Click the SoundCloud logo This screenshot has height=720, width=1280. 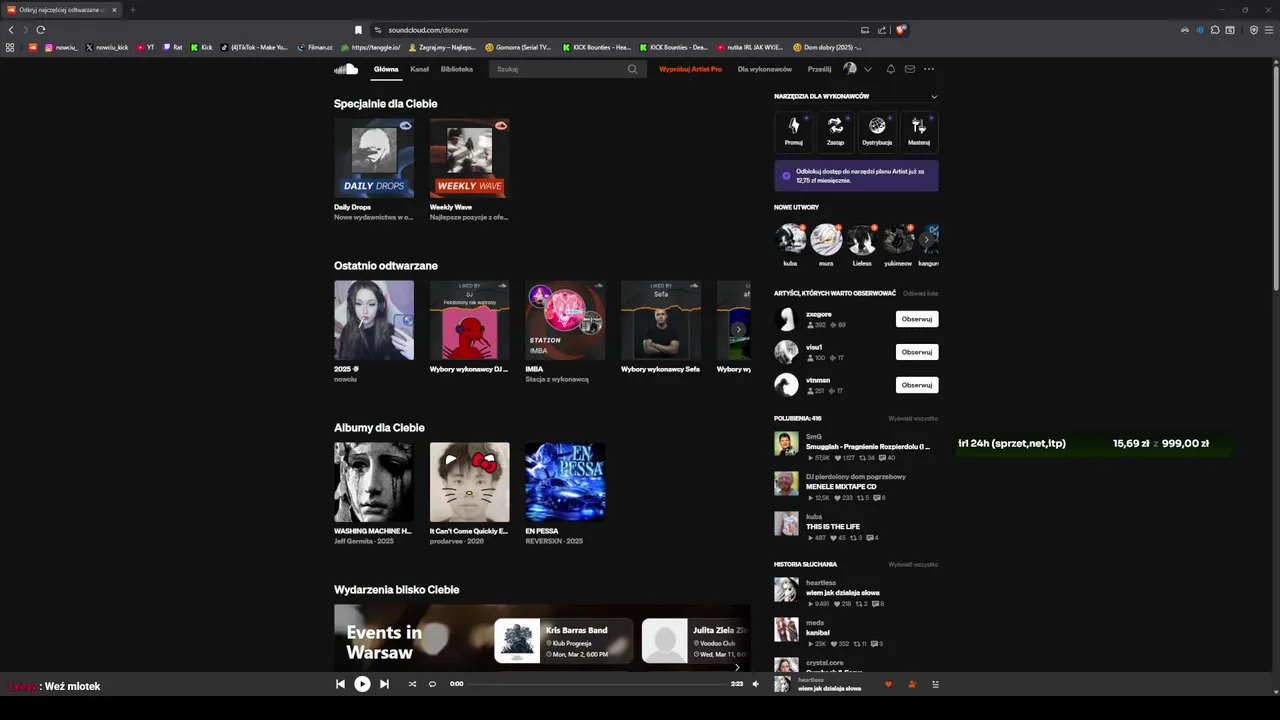tap(346, 69)
